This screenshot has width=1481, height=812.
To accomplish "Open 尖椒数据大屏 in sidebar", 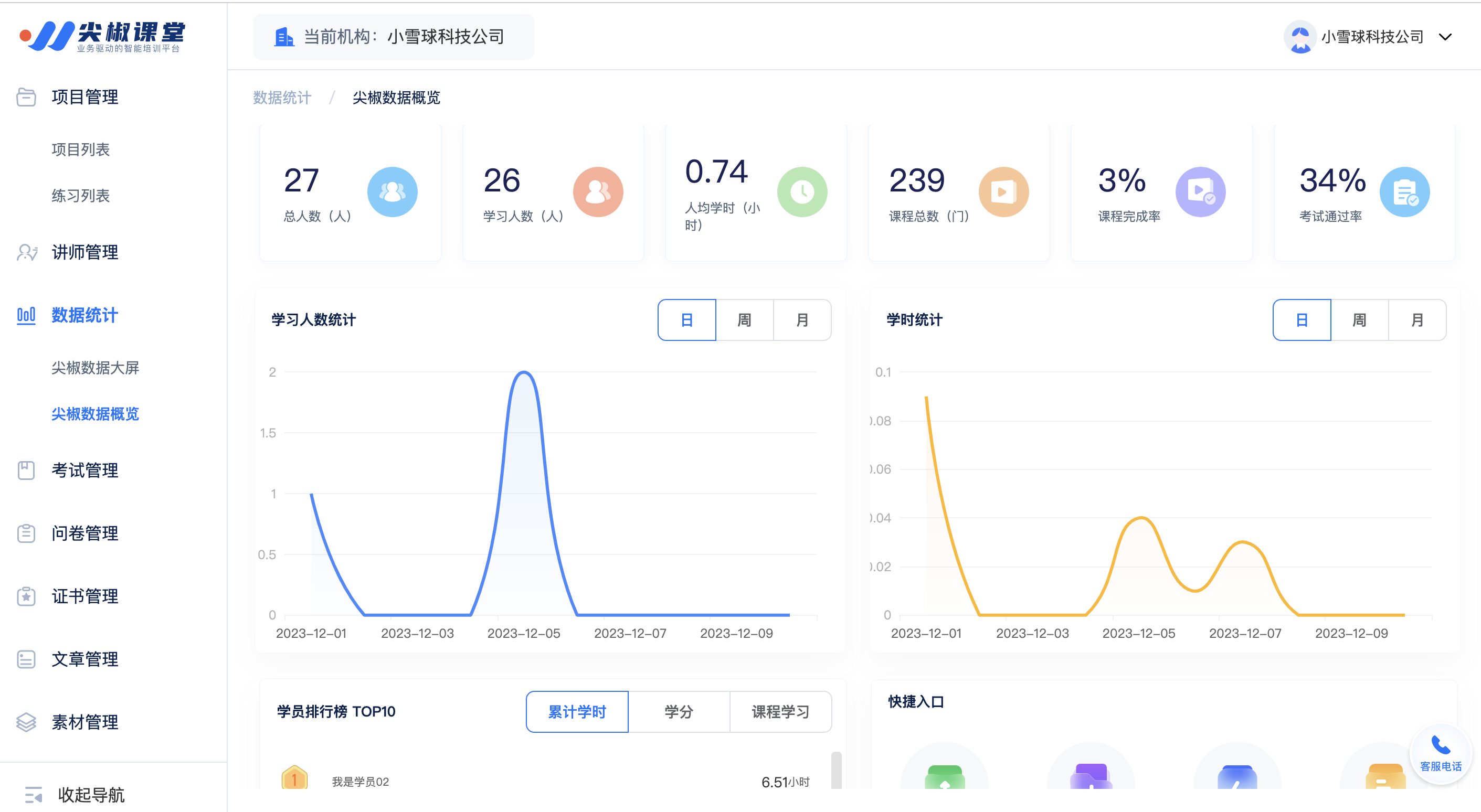I will 96,368.
